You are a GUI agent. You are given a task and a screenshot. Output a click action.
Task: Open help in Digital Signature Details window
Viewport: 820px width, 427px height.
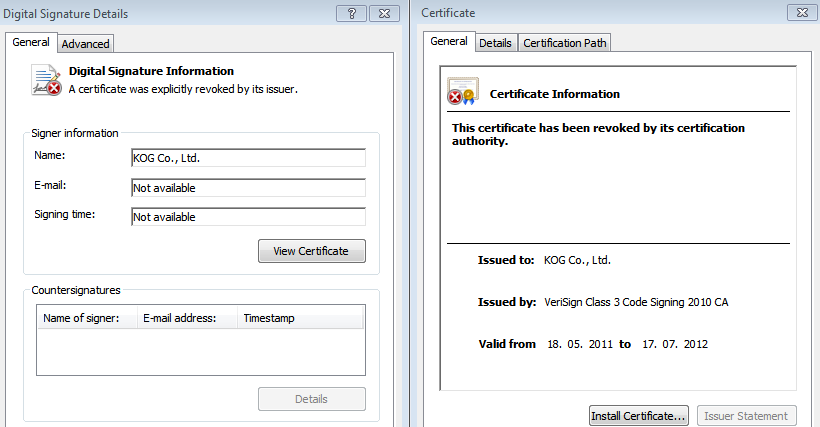(351, 14)
